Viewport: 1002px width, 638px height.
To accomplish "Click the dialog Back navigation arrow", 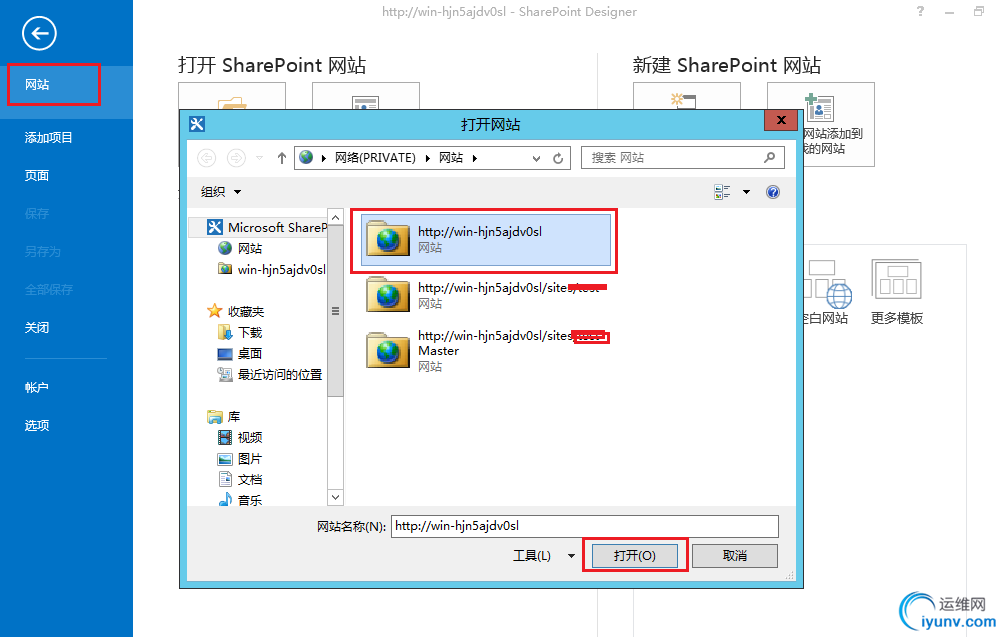I will click(206, 158).
